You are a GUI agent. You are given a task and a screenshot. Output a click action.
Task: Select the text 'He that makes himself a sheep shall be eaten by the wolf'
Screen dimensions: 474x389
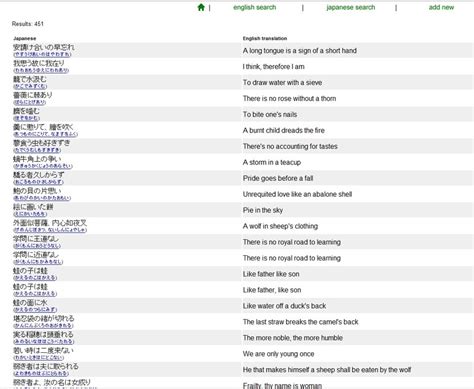point(327,370)
